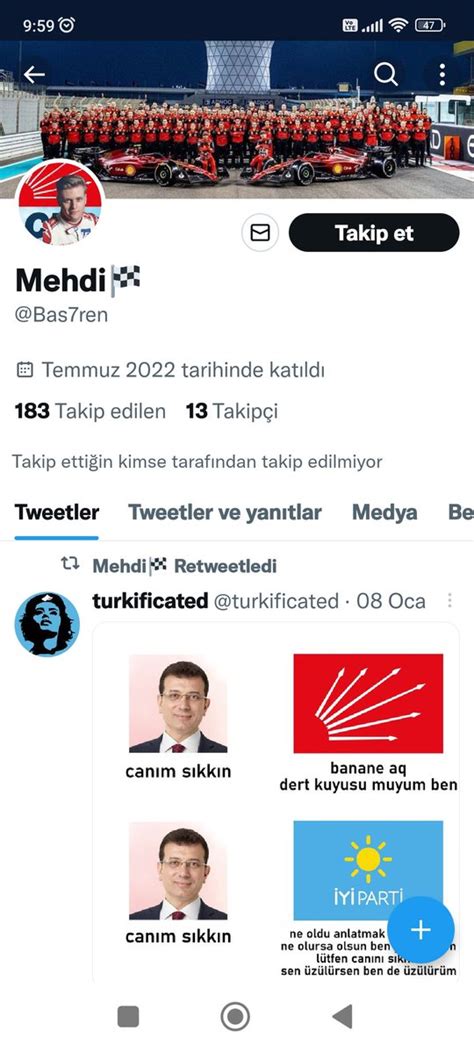This screenshot has height=1053, width=474.
Task: Open search with the magnifier icon
Action: click(x=386, y=75)
